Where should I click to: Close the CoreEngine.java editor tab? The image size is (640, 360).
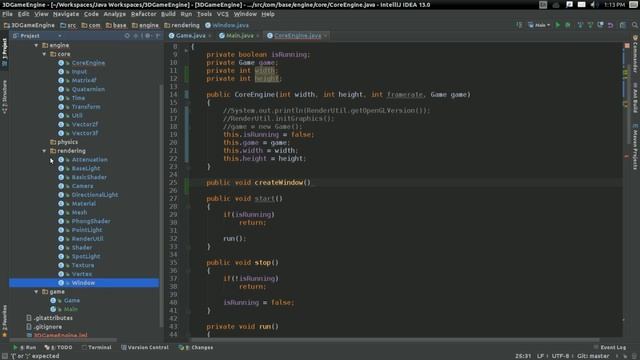tap(325, 36)
